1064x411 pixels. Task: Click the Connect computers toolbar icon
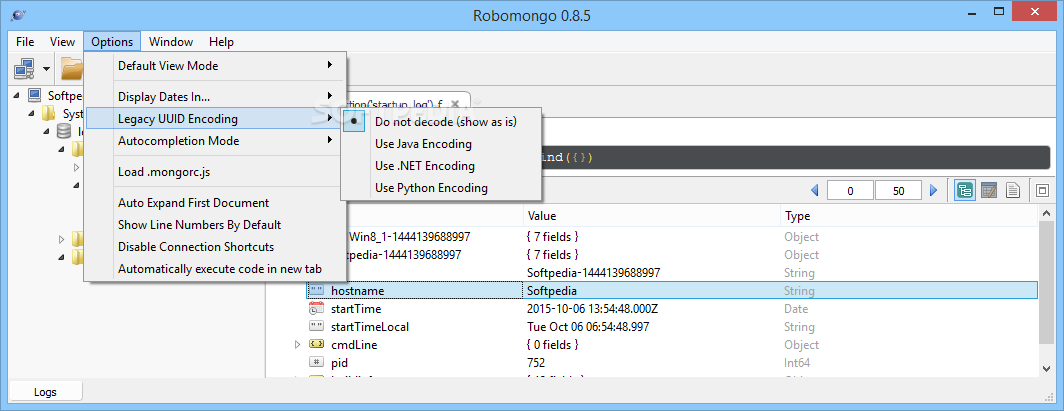point(24,68)
